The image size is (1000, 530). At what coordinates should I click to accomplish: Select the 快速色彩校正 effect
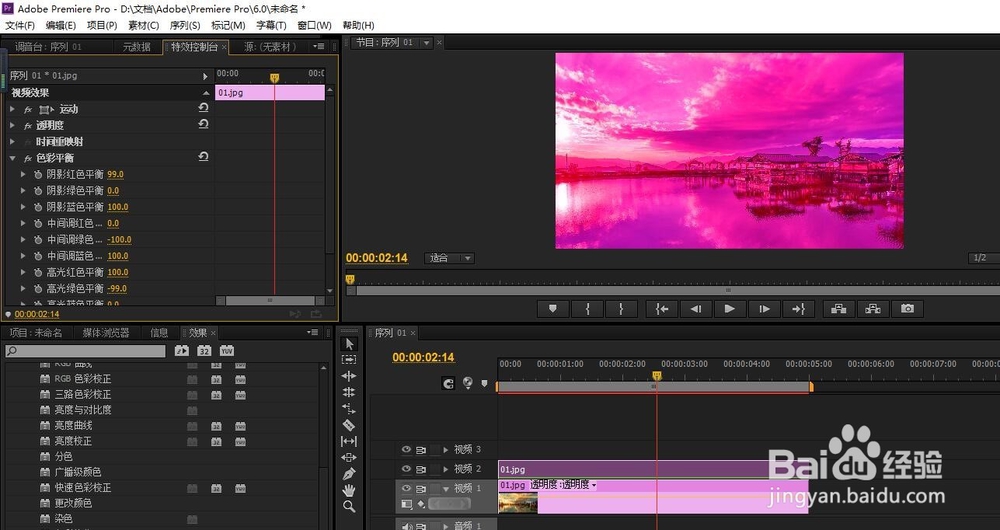pos(83,488)
